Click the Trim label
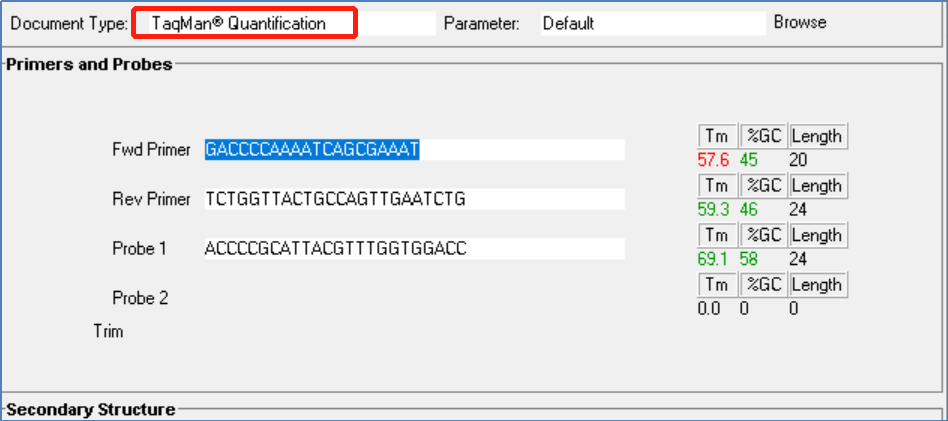948x421 pixels. 108,331
